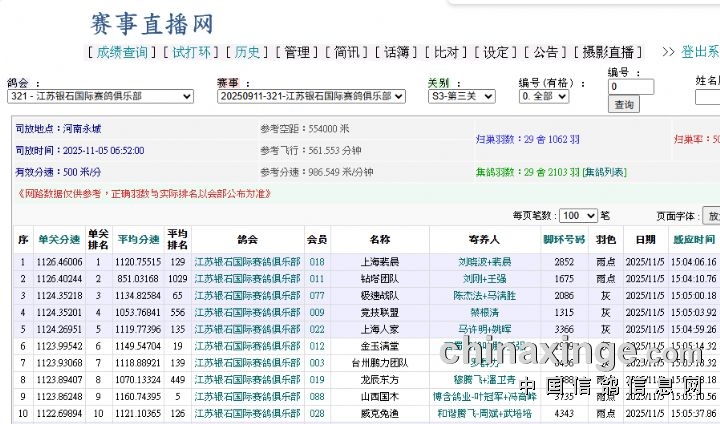Image resolution: width=720 pixels, height=424 pixels.
Task: Change the 每页笔数 rows-per-page dropdown
Action: [578, 215]
